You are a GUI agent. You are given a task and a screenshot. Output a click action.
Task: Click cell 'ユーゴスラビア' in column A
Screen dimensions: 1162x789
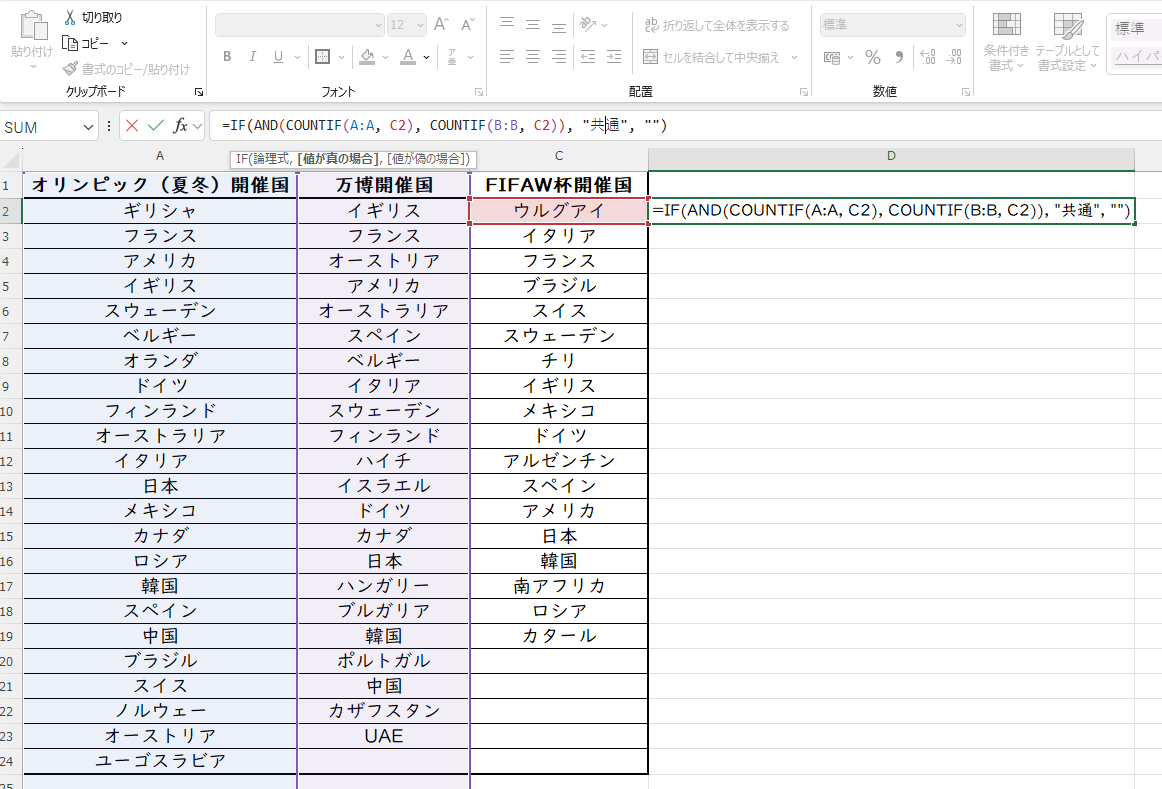pos(160,761)
